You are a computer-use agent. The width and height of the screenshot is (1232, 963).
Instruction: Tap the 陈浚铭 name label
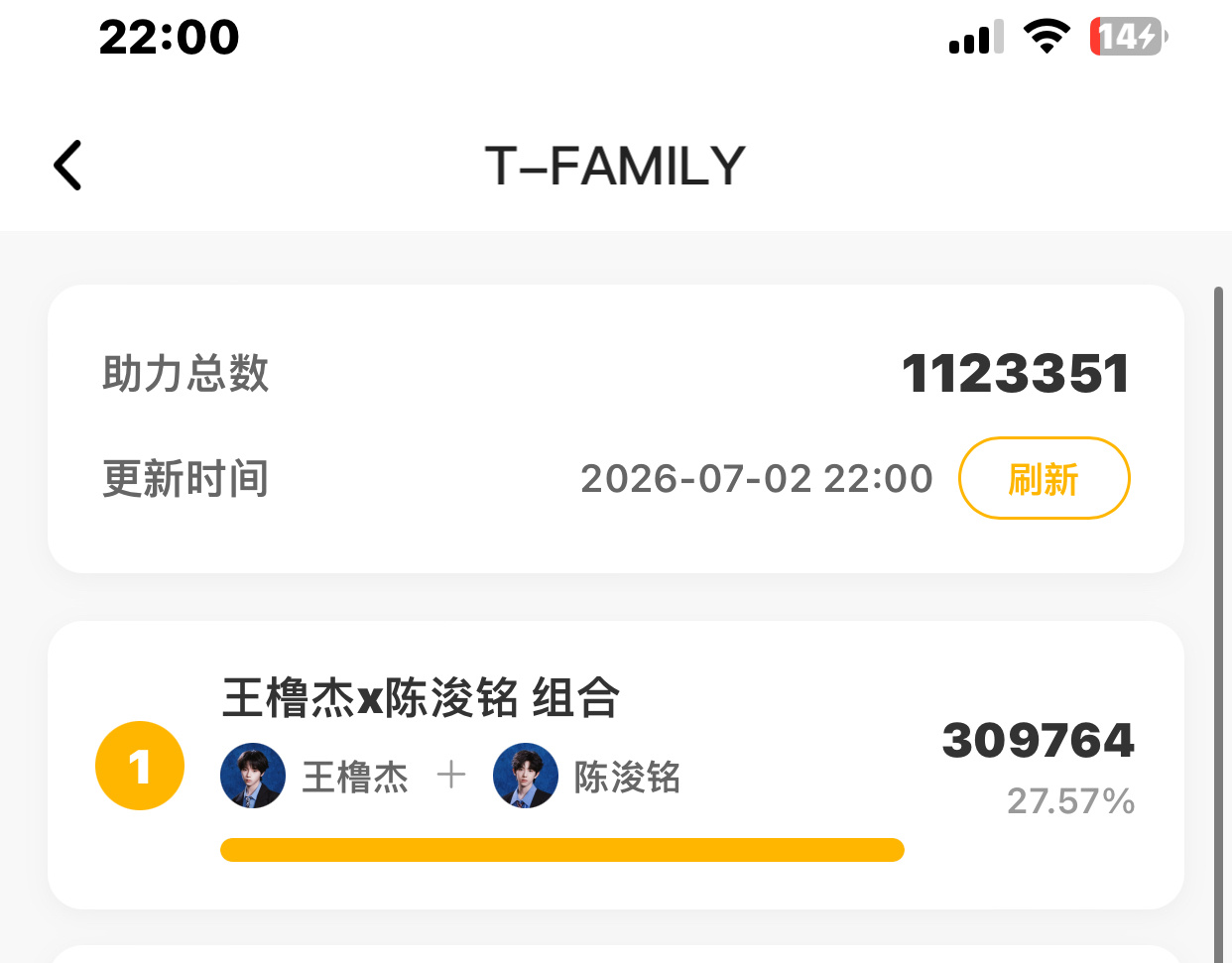click(x=628, y=777)
